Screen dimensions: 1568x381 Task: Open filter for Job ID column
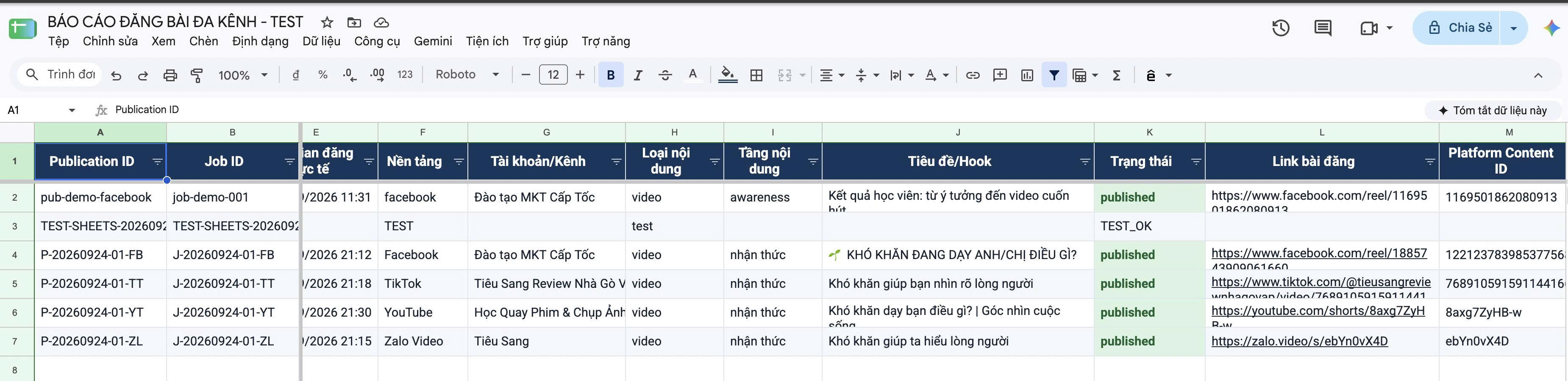coord(290,162)
